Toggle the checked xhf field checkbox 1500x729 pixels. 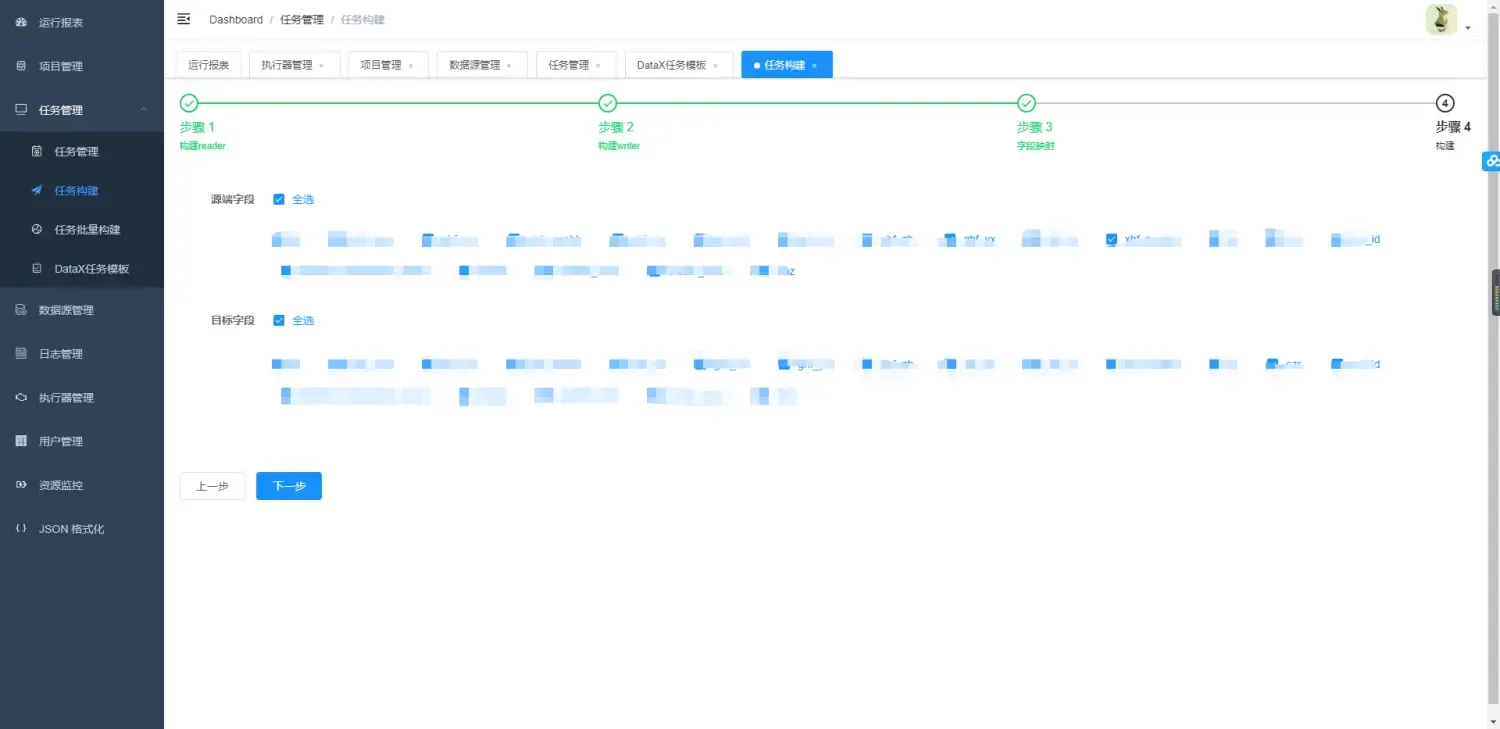click(x=1110, y=239)
